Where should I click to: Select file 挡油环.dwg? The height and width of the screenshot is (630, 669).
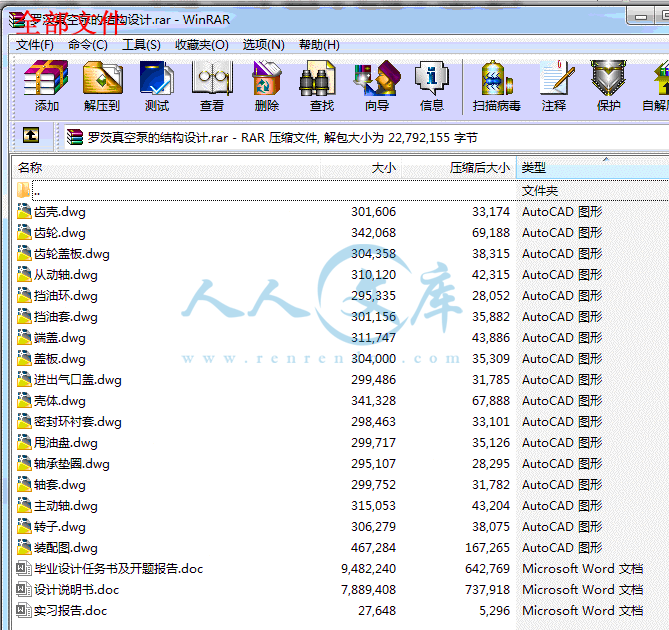[x=66, y=295]
